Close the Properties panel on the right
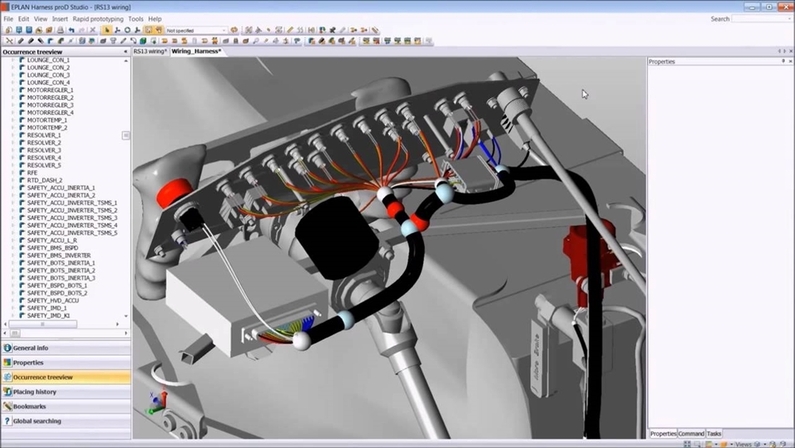 click(x=790, y=61)
